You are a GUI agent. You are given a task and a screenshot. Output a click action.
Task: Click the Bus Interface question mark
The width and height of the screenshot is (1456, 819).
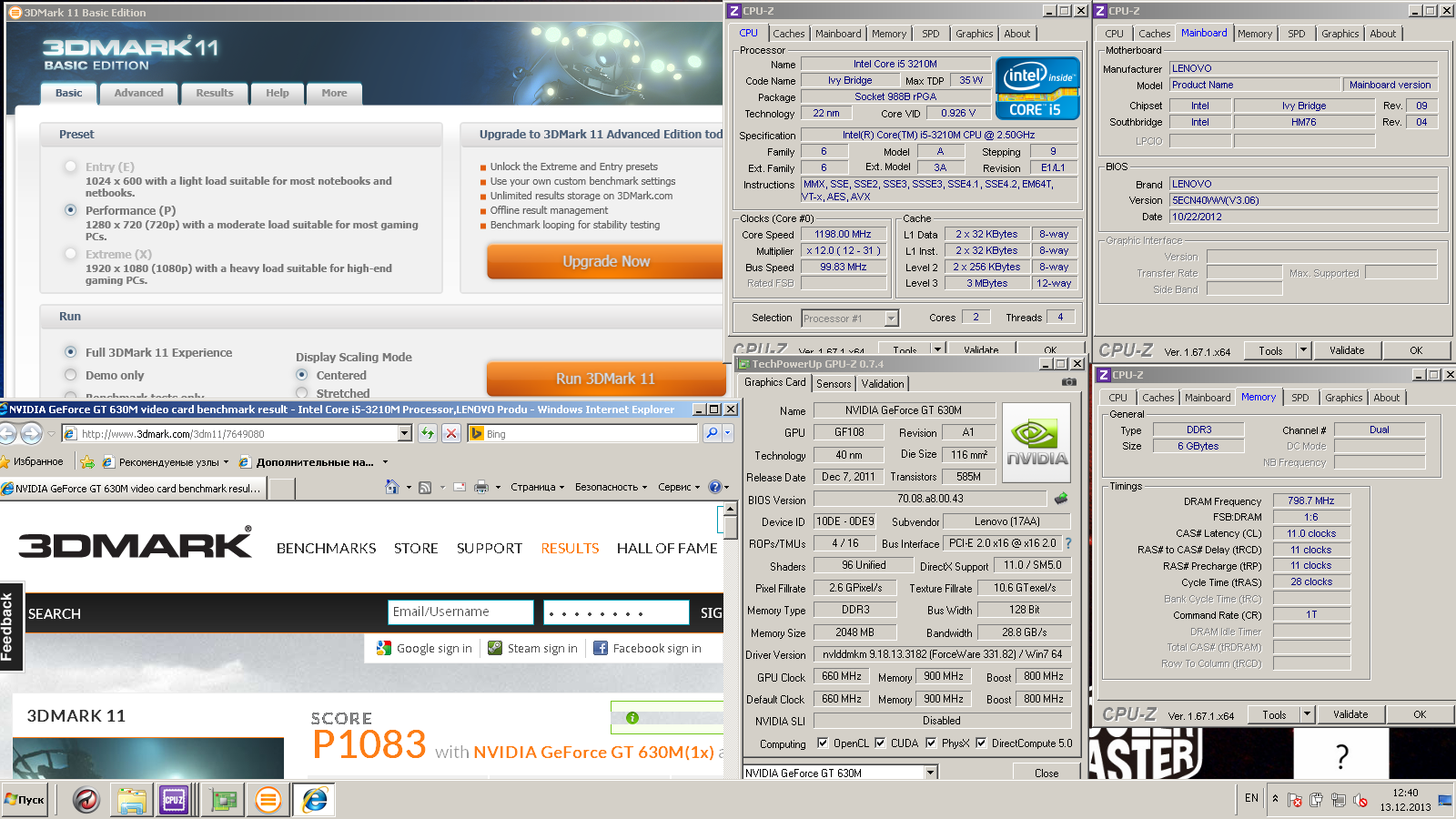1068,543
